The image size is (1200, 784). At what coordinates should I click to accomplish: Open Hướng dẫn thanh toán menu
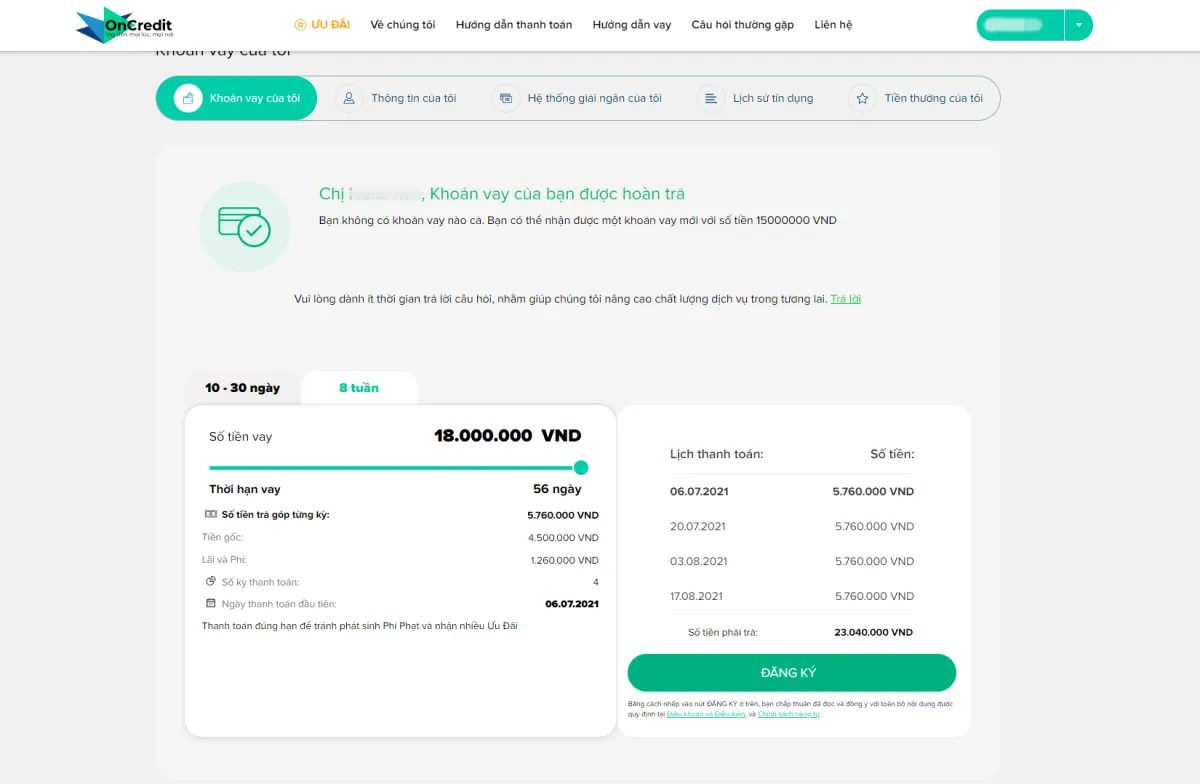coord(514,25)
